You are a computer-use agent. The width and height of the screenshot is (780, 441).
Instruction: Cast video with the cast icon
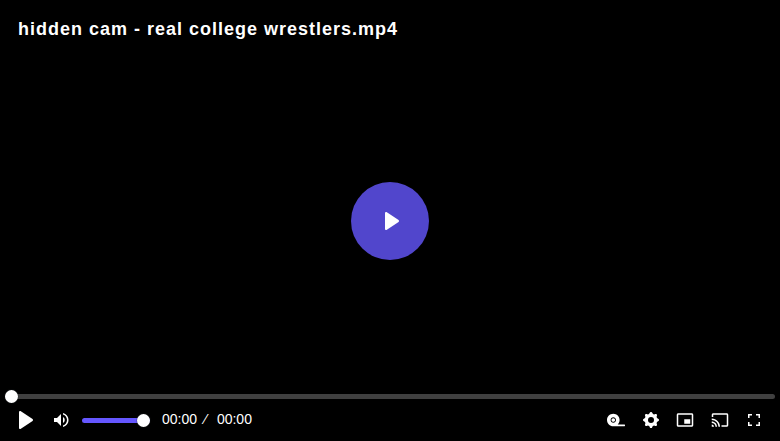[x=720, y=420]
